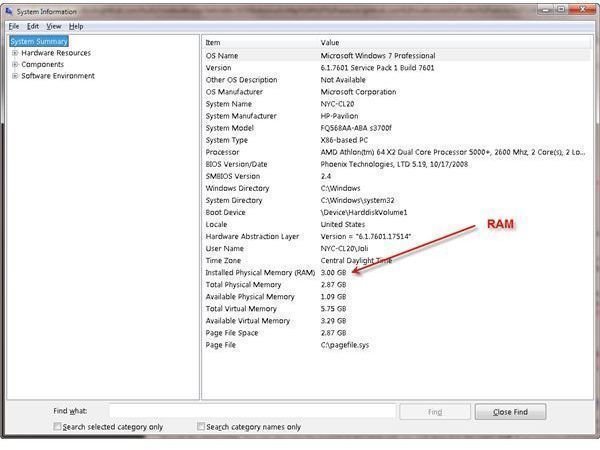Viewport: 600px width, 450px height.
Task: Select the OS Name row
Action: point(397,55)
